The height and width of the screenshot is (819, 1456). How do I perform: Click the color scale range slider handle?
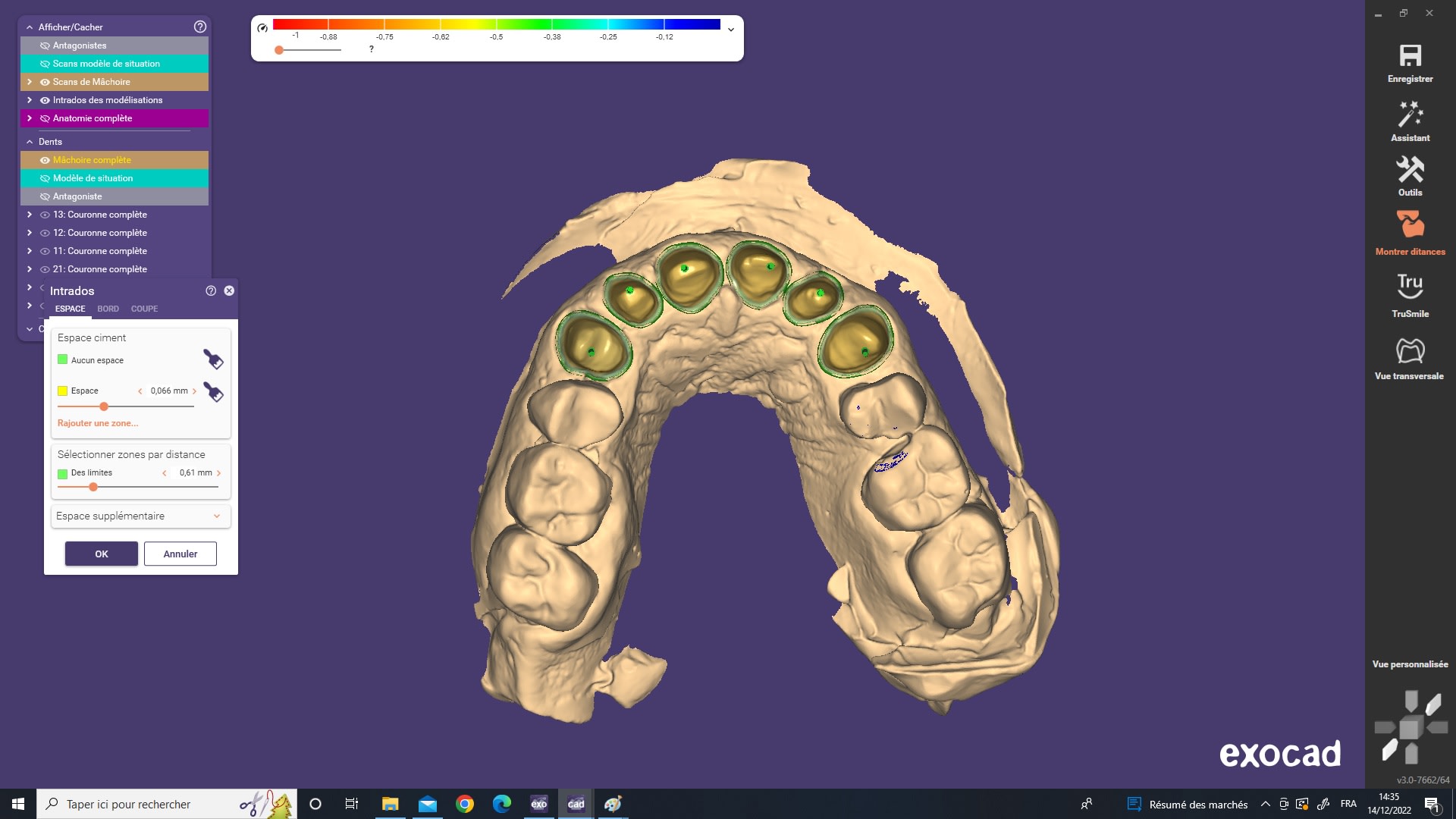click(279, 50)
